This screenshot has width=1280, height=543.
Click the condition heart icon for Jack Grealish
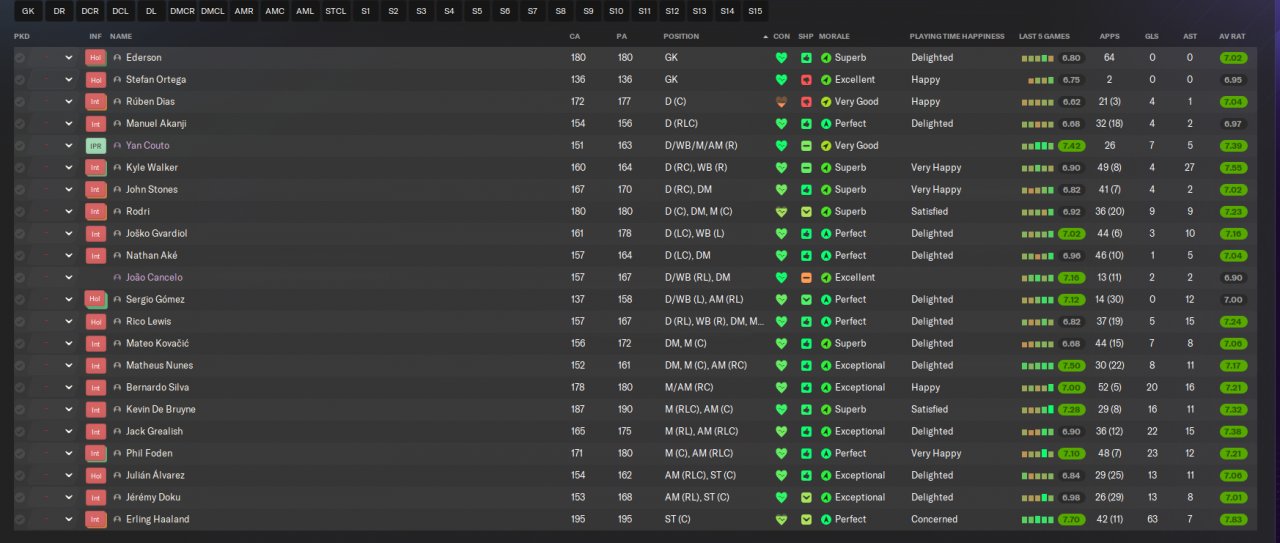click(x=781, y=432)
